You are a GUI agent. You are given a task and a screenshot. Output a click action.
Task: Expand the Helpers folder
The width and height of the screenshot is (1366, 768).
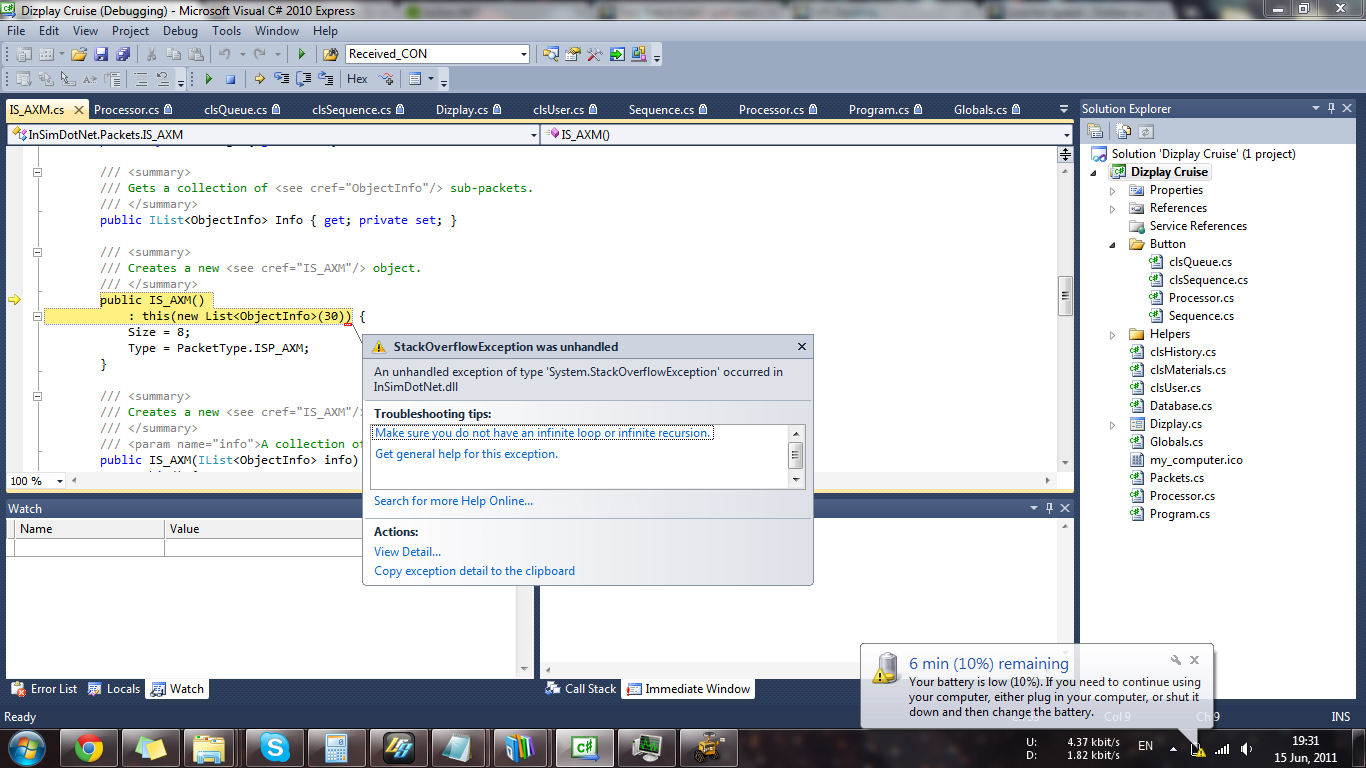pyautogui.click(x=1113, y=334)
